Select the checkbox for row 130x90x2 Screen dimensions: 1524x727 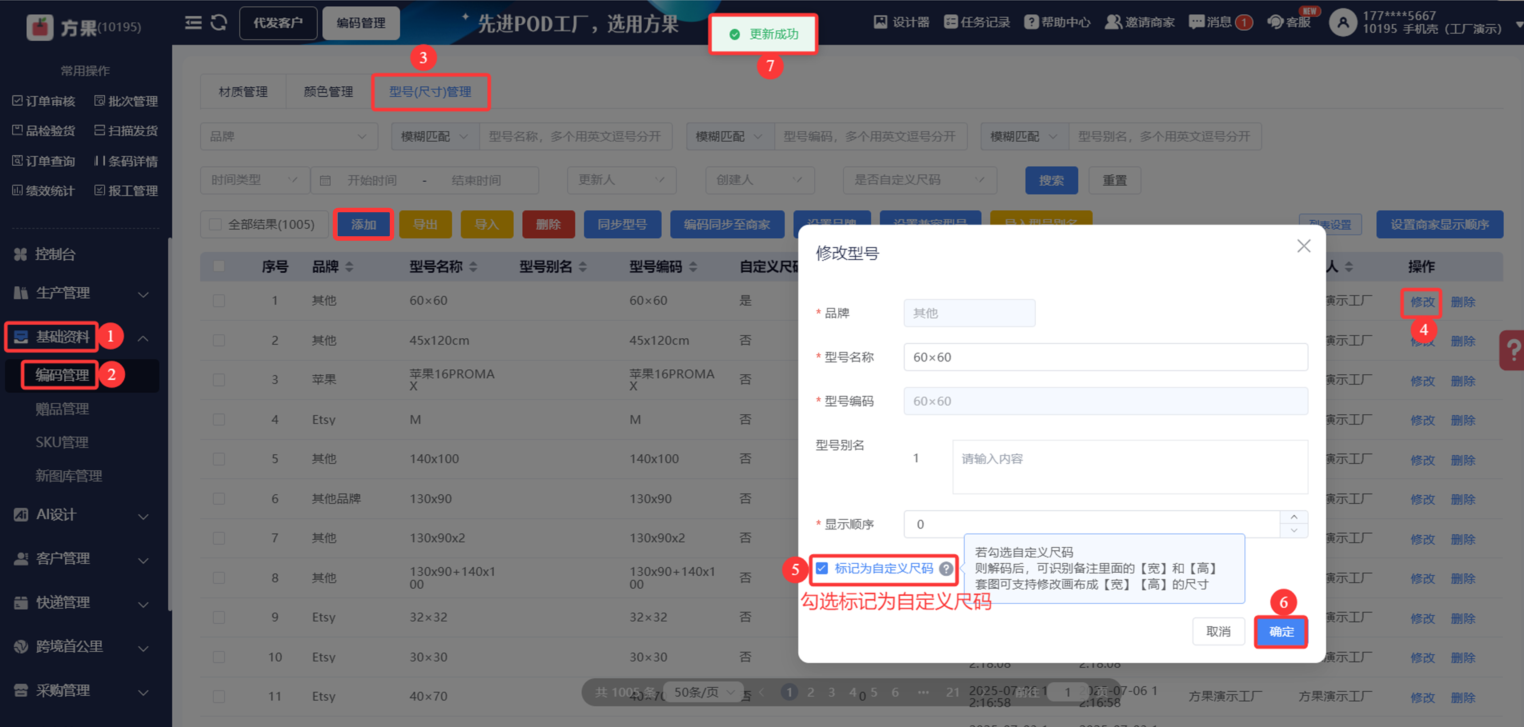tap(219, 538)
